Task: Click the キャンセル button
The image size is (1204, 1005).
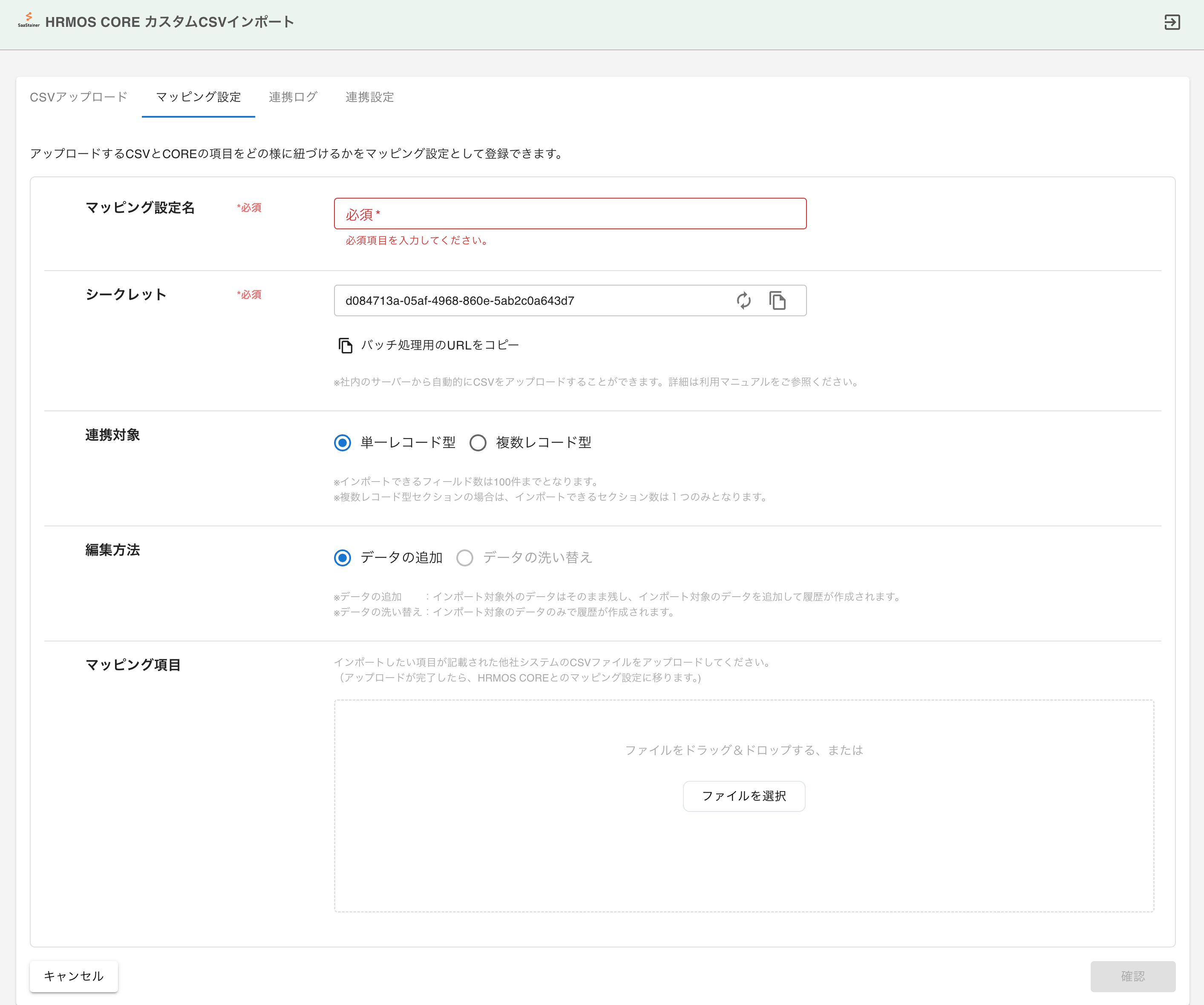Action: tap(74, 976)
